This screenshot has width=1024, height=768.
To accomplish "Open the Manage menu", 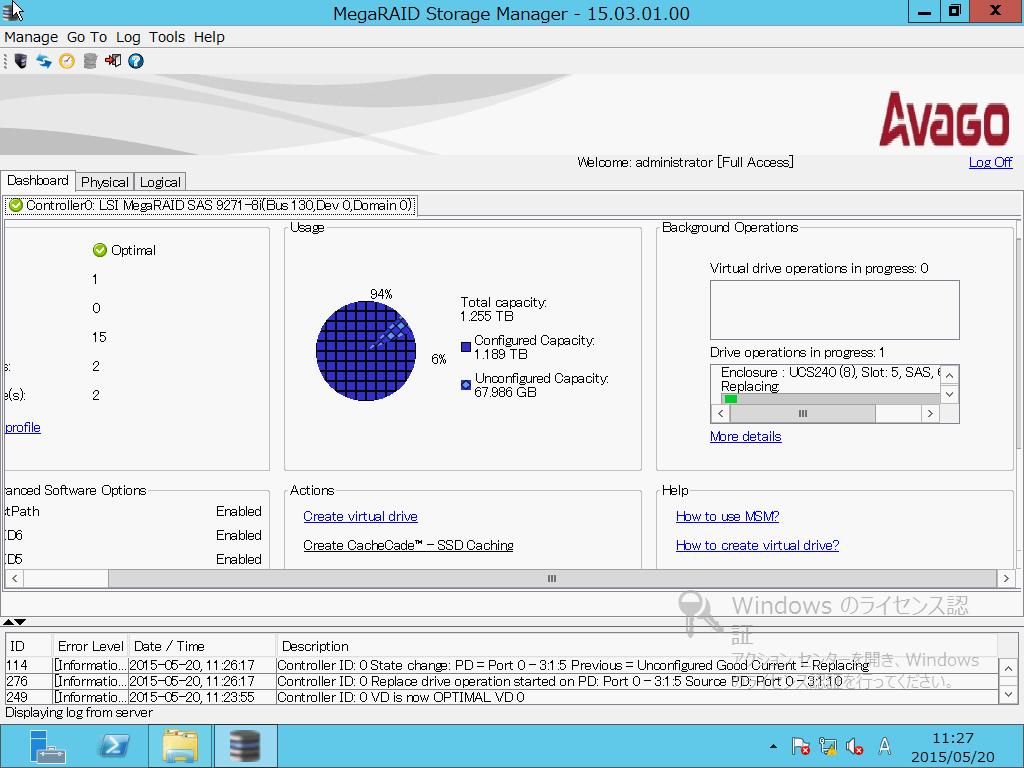I will click(31, 37).
